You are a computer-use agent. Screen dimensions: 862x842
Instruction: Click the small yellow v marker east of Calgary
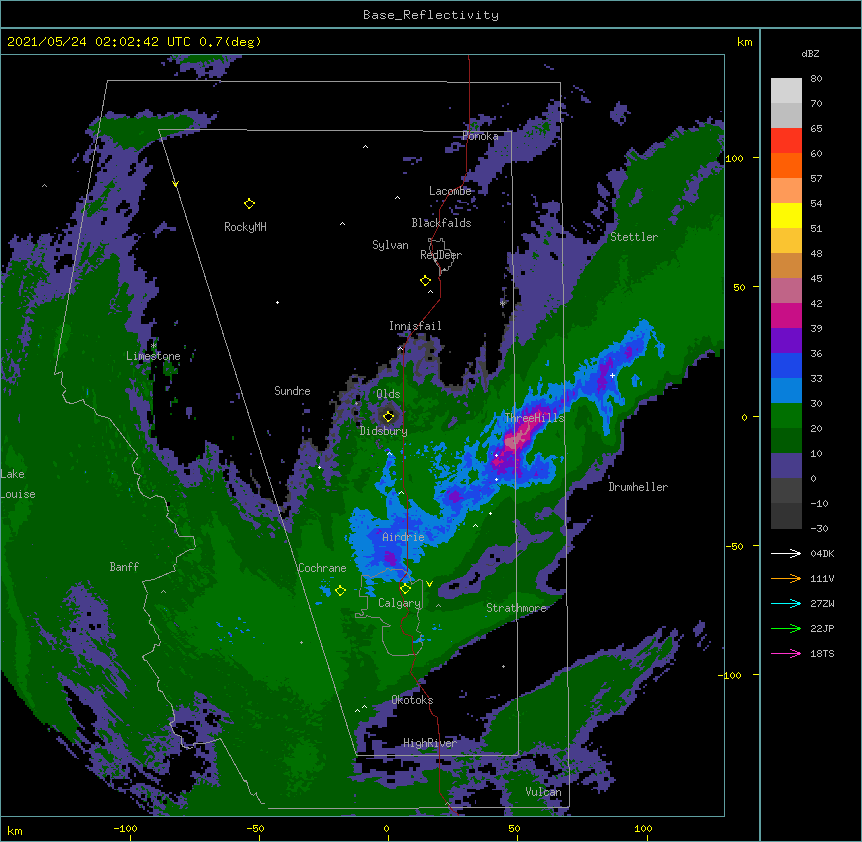coord(429,584)
